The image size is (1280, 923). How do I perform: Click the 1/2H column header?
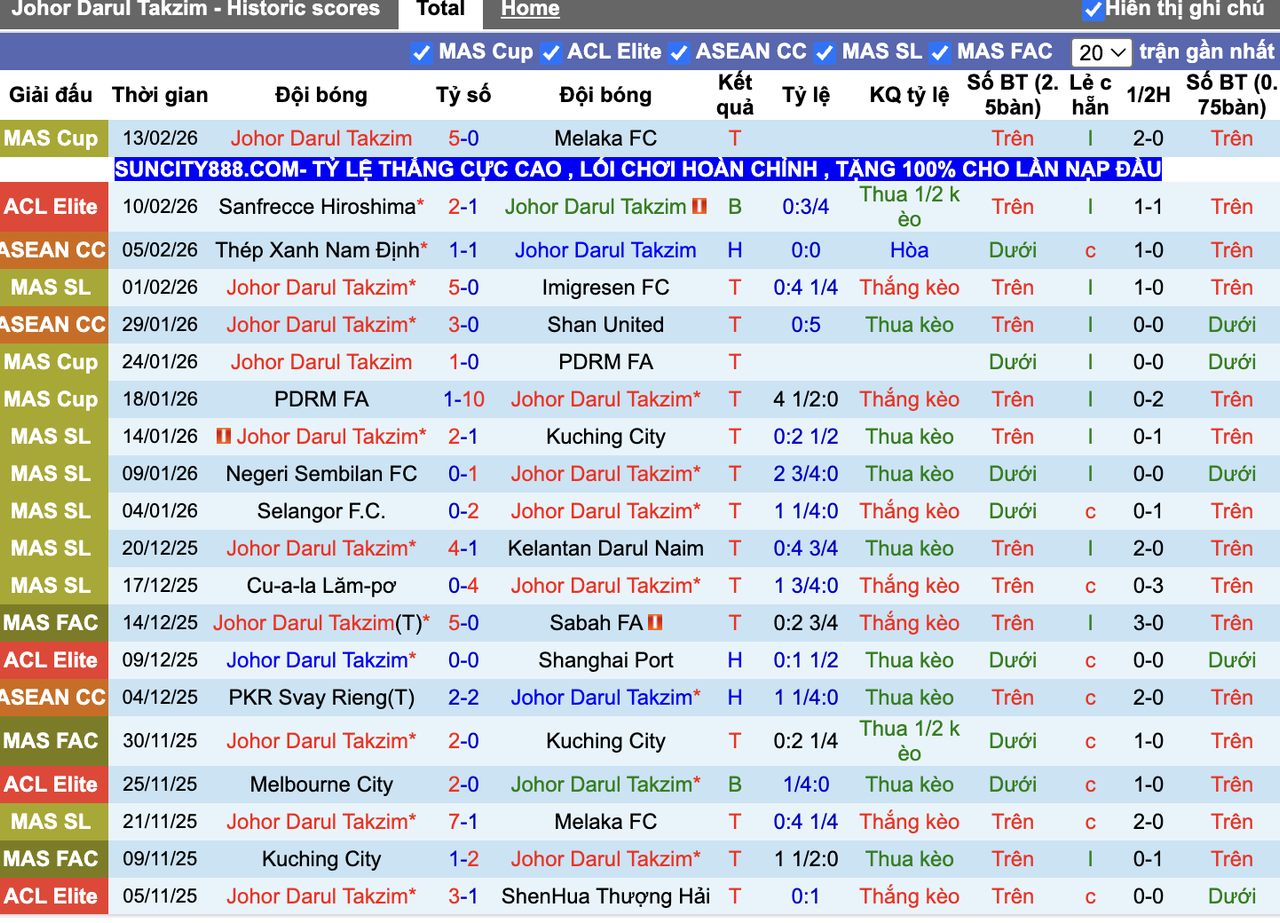1148,95
